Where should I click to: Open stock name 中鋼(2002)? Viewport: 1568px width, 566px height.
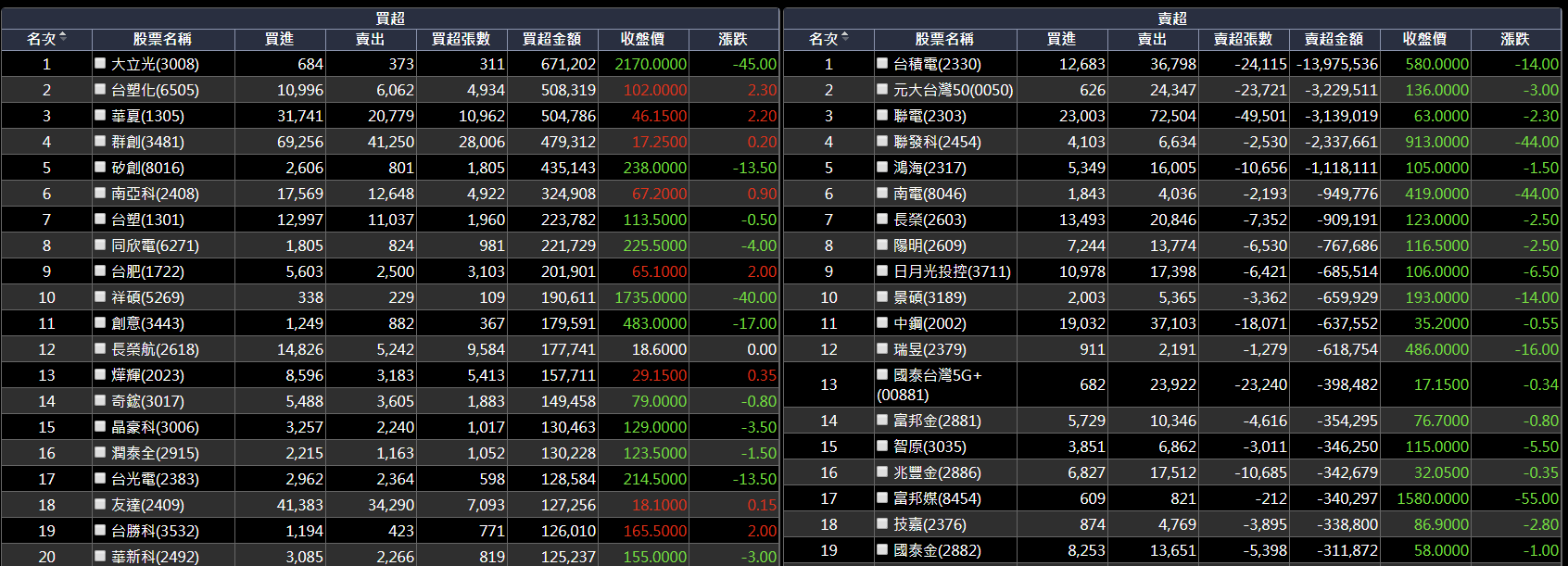point(929,323)
